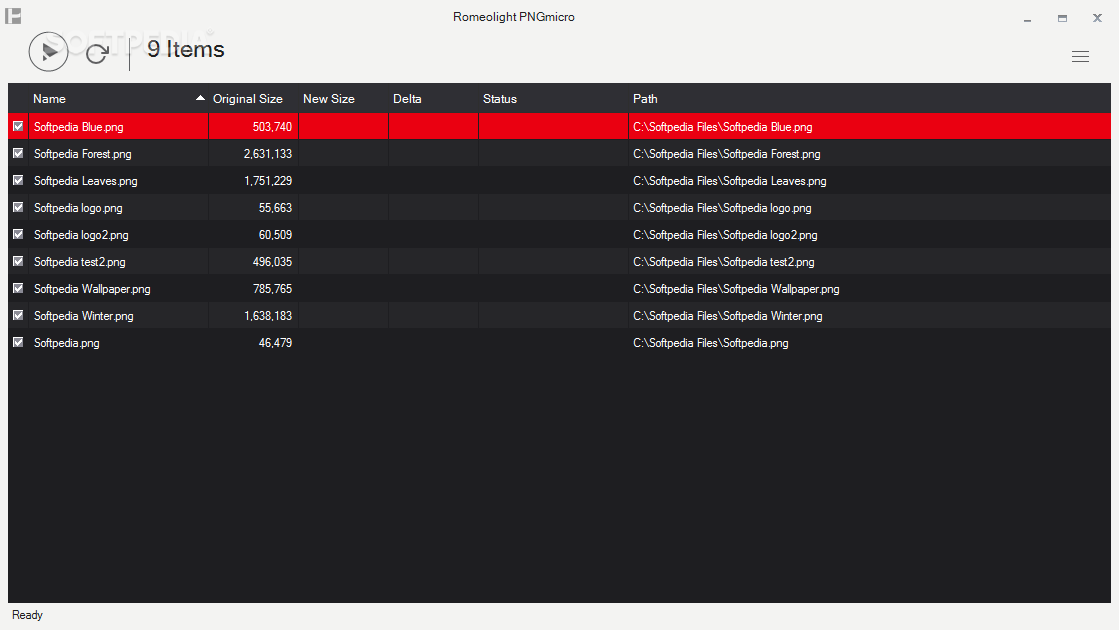Sort by Delta column header

point(407,98)
